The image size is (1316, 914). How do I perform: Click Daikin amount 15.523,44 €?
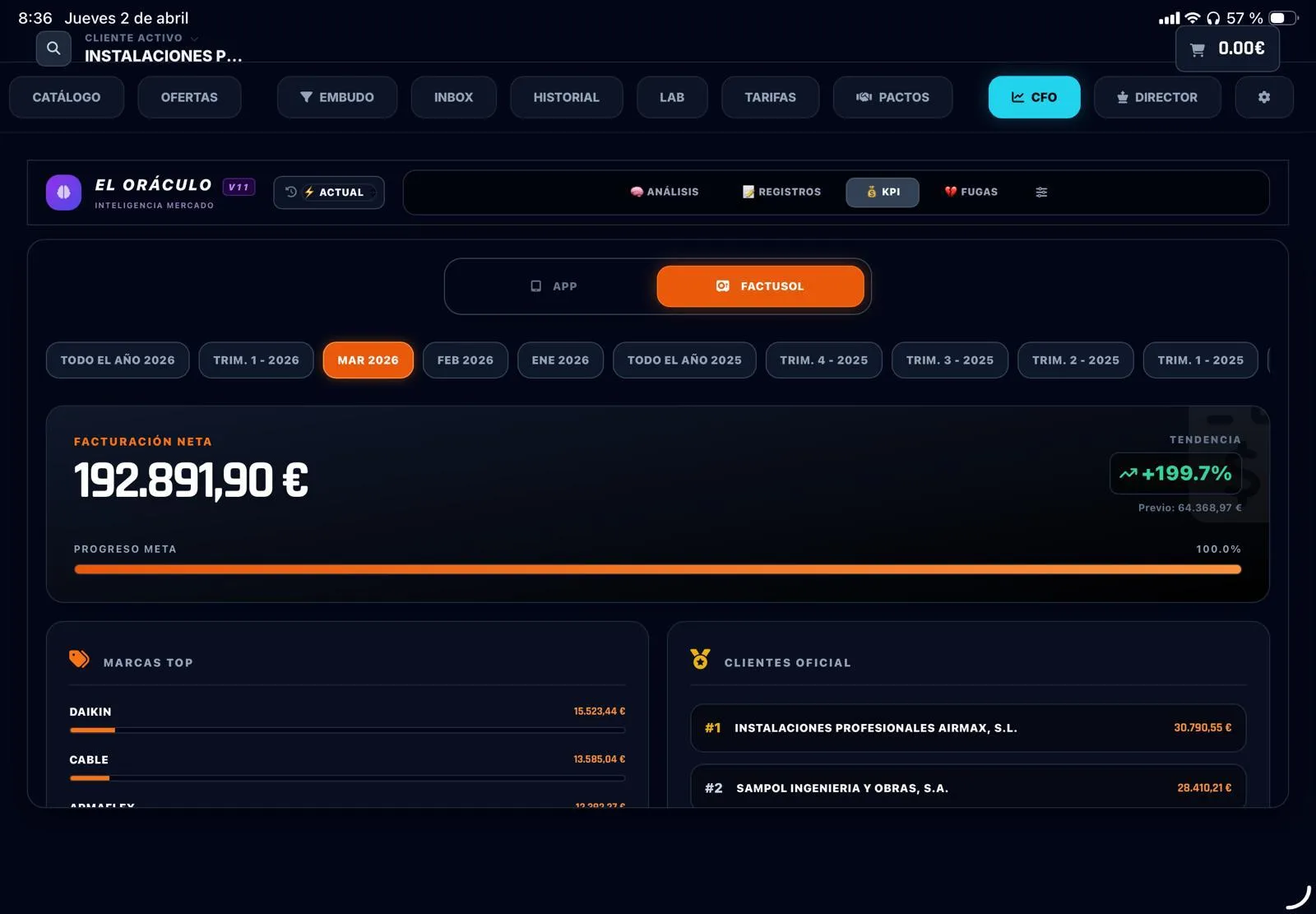600,712
